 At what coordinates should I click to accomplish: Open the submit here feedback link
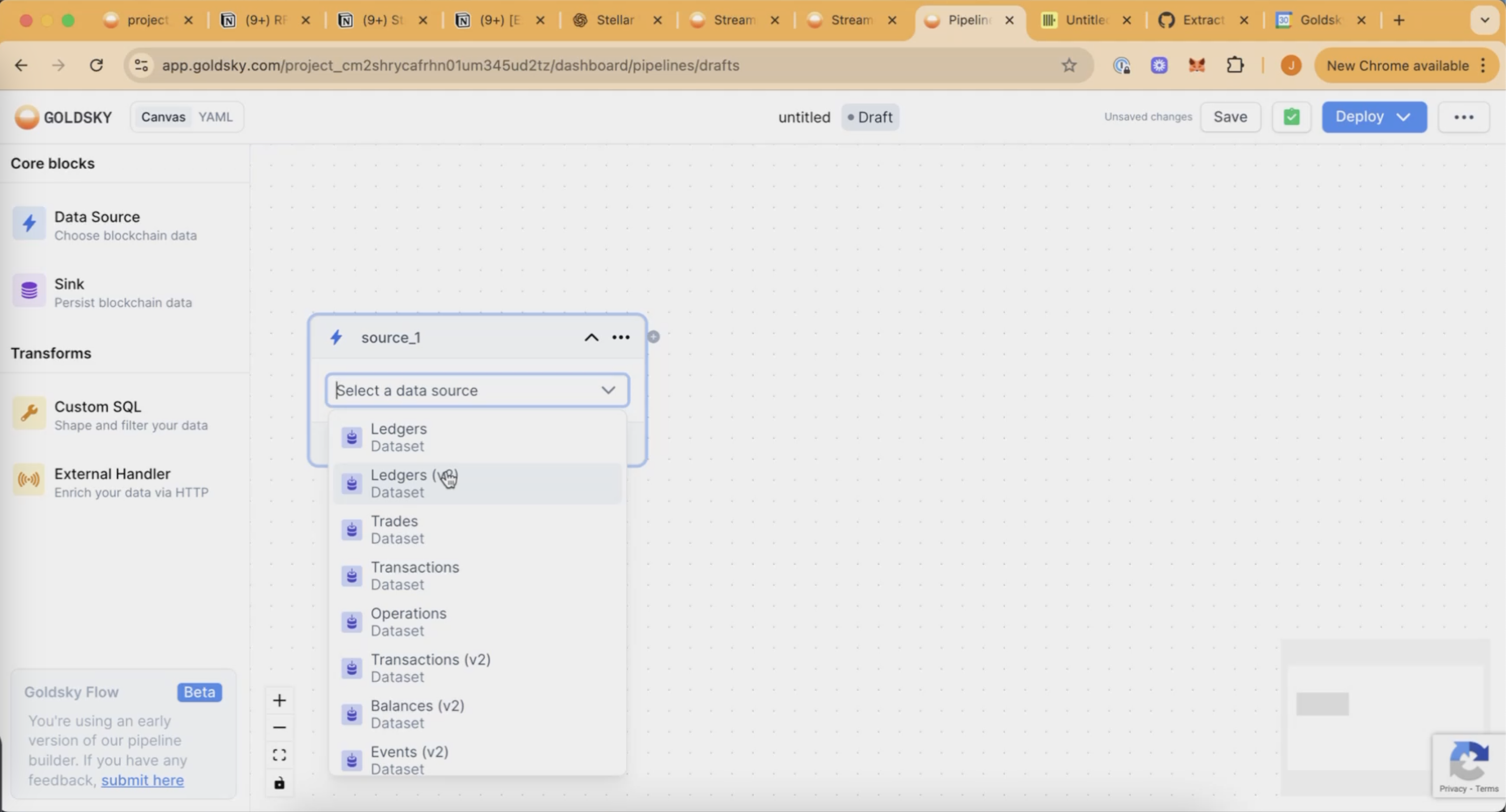(142, 780)
